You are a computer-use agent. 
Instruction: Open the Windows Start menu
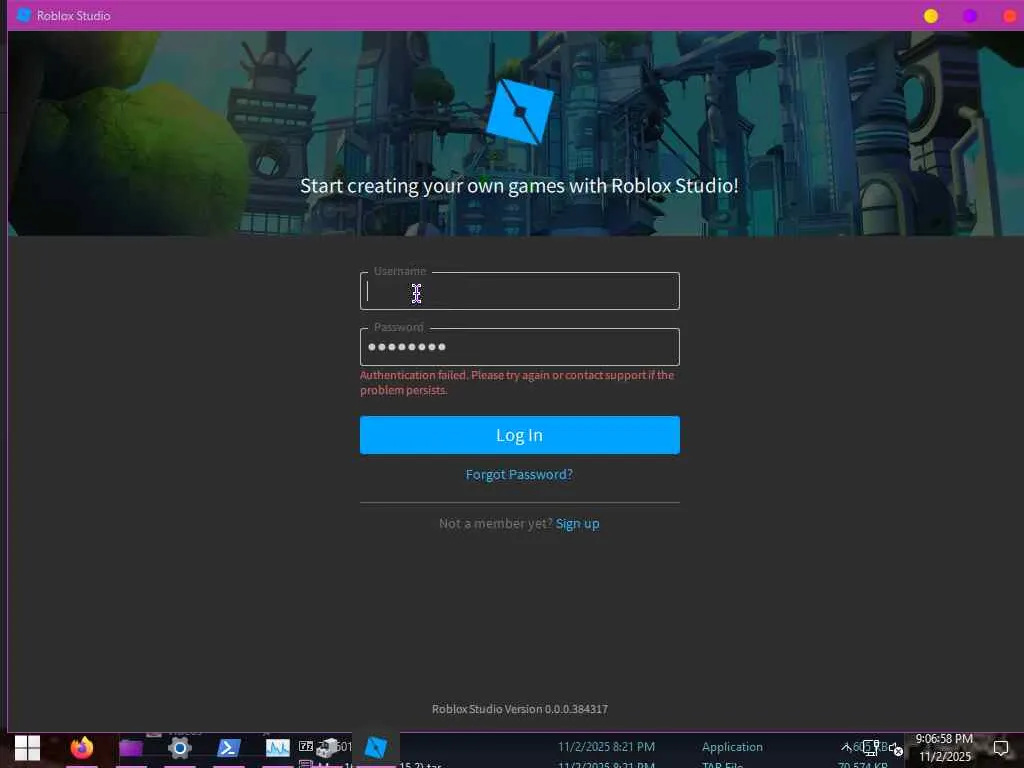27,748
